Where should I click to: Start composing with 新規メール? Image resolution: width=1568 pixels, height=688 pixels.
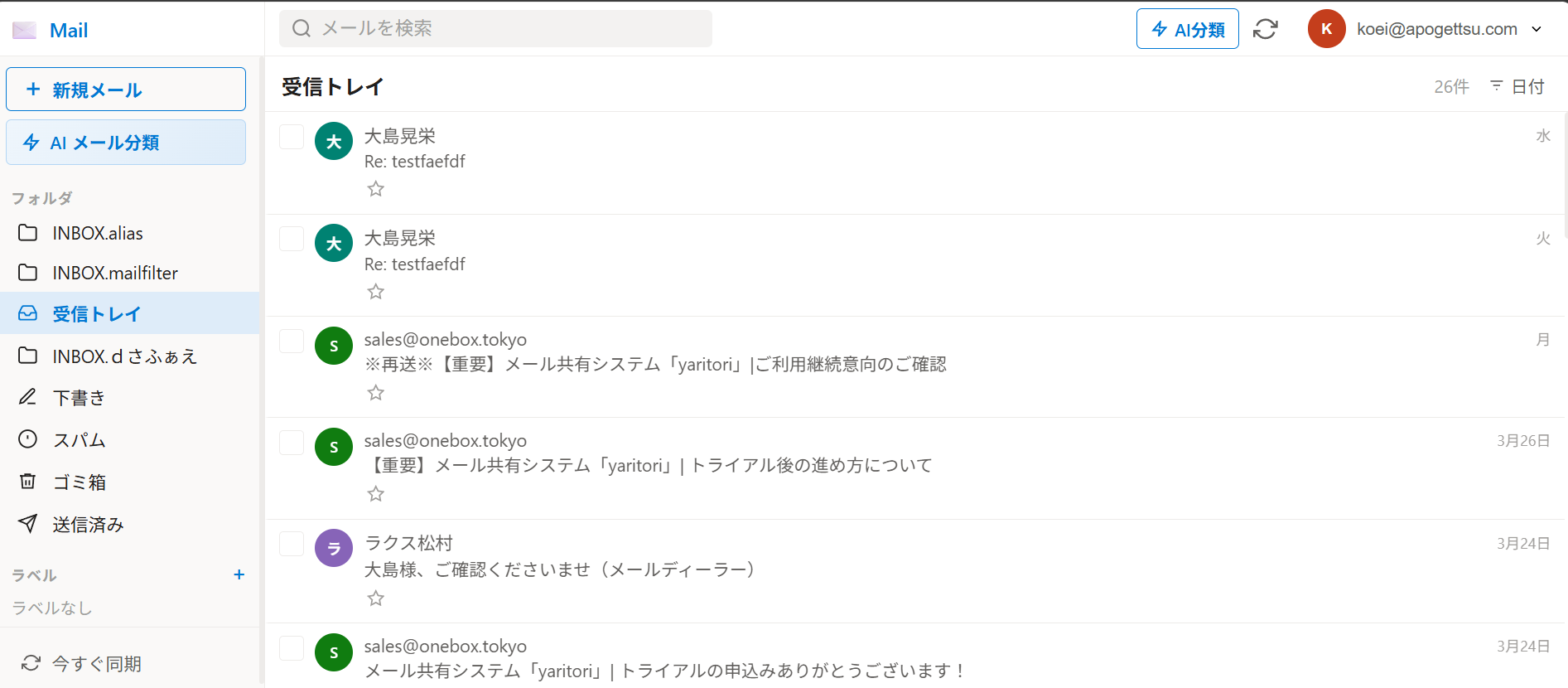click(x=125, y=89)
